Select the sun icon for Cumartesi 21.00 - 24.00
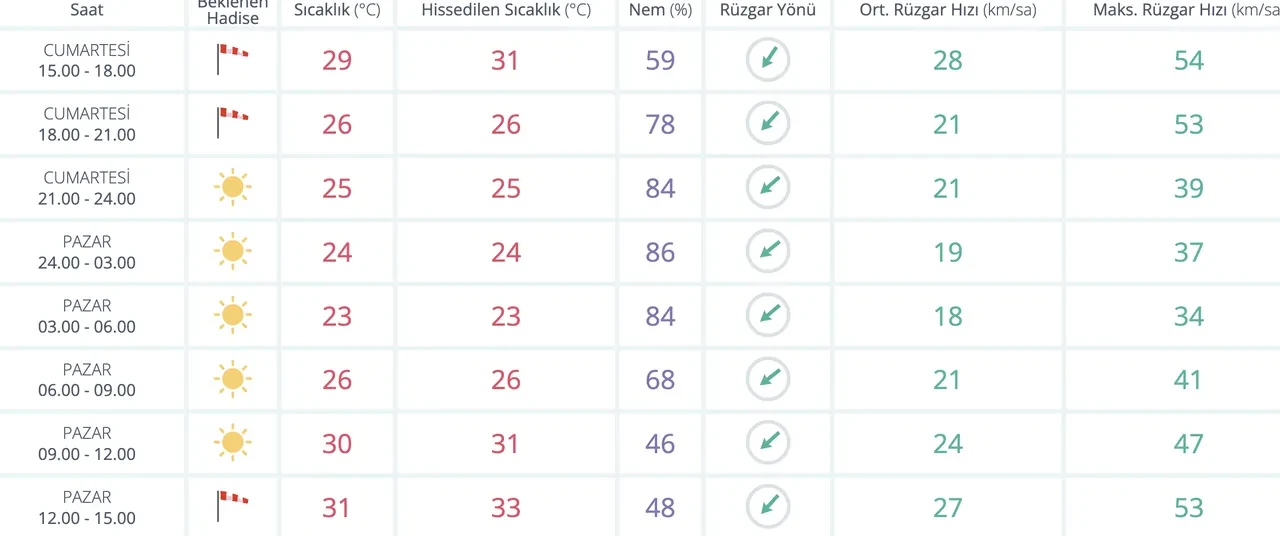 coord(232,188)
